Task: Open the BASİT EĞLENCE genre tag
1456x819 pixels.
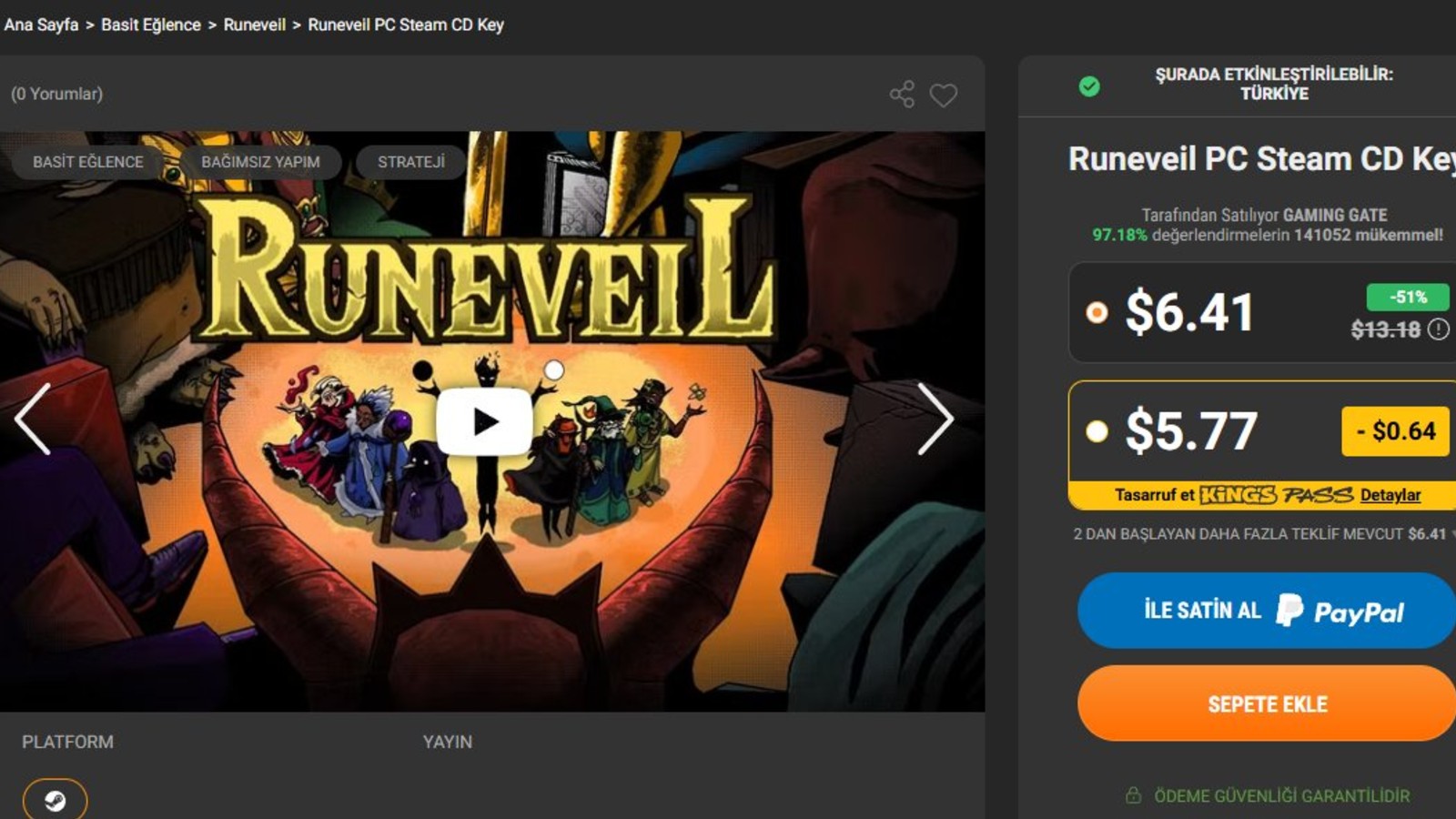Action: (88, 162)
